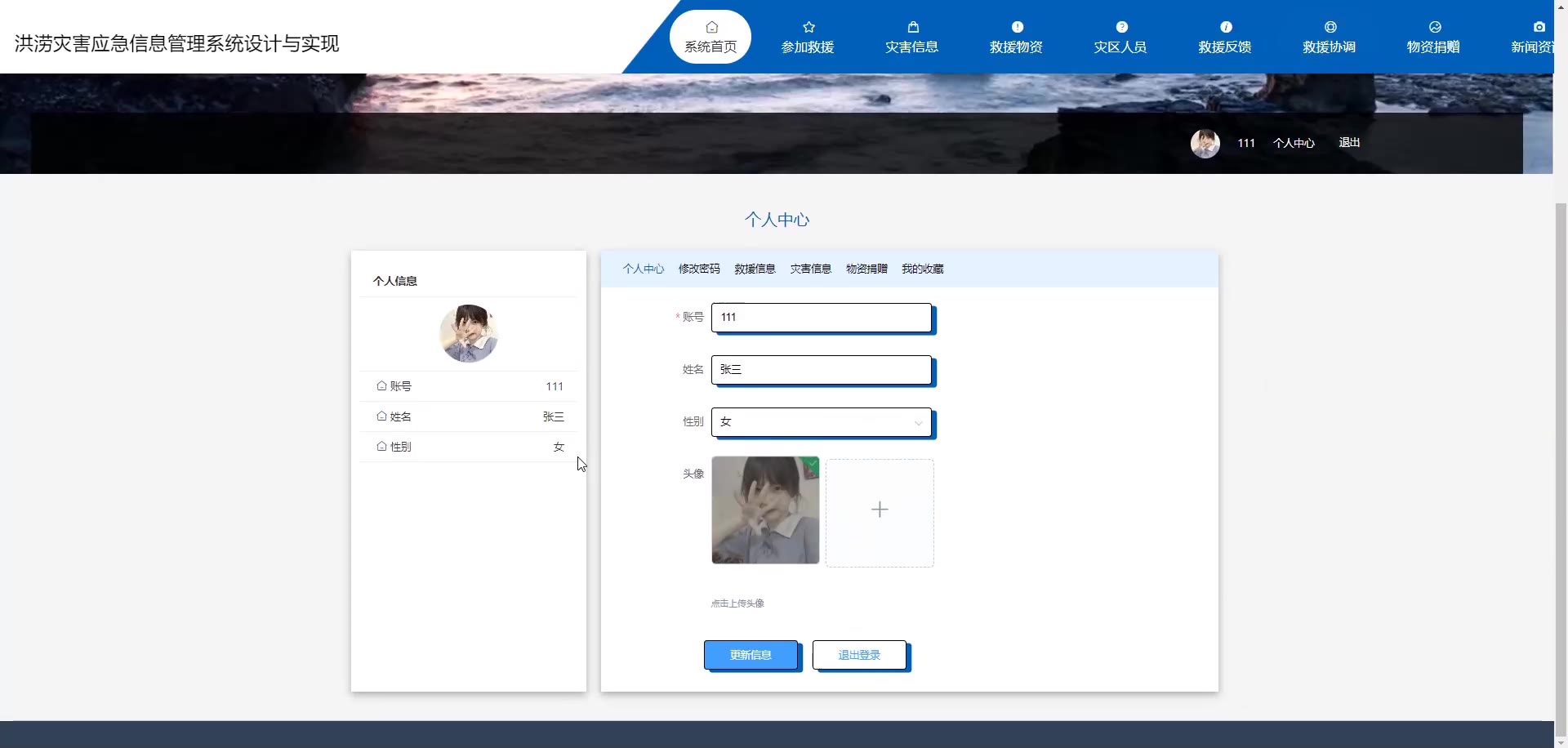Click the 退出登录 button
1568x748 pixels.
tap(859, 655)
